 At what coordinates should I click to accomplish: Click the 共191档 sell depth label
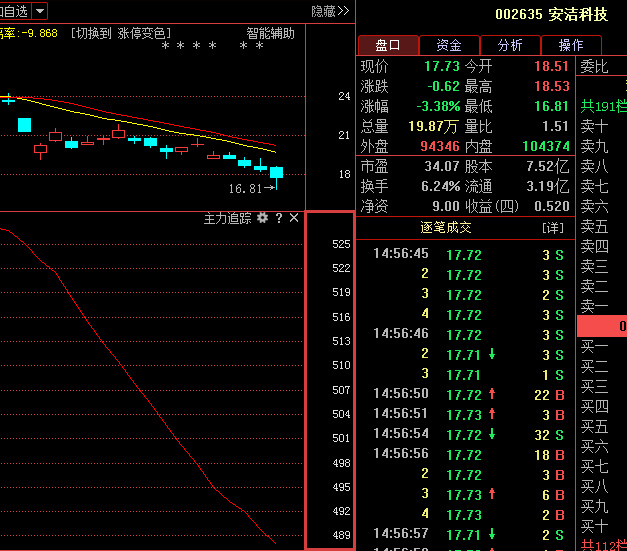(x=602, y=106)
